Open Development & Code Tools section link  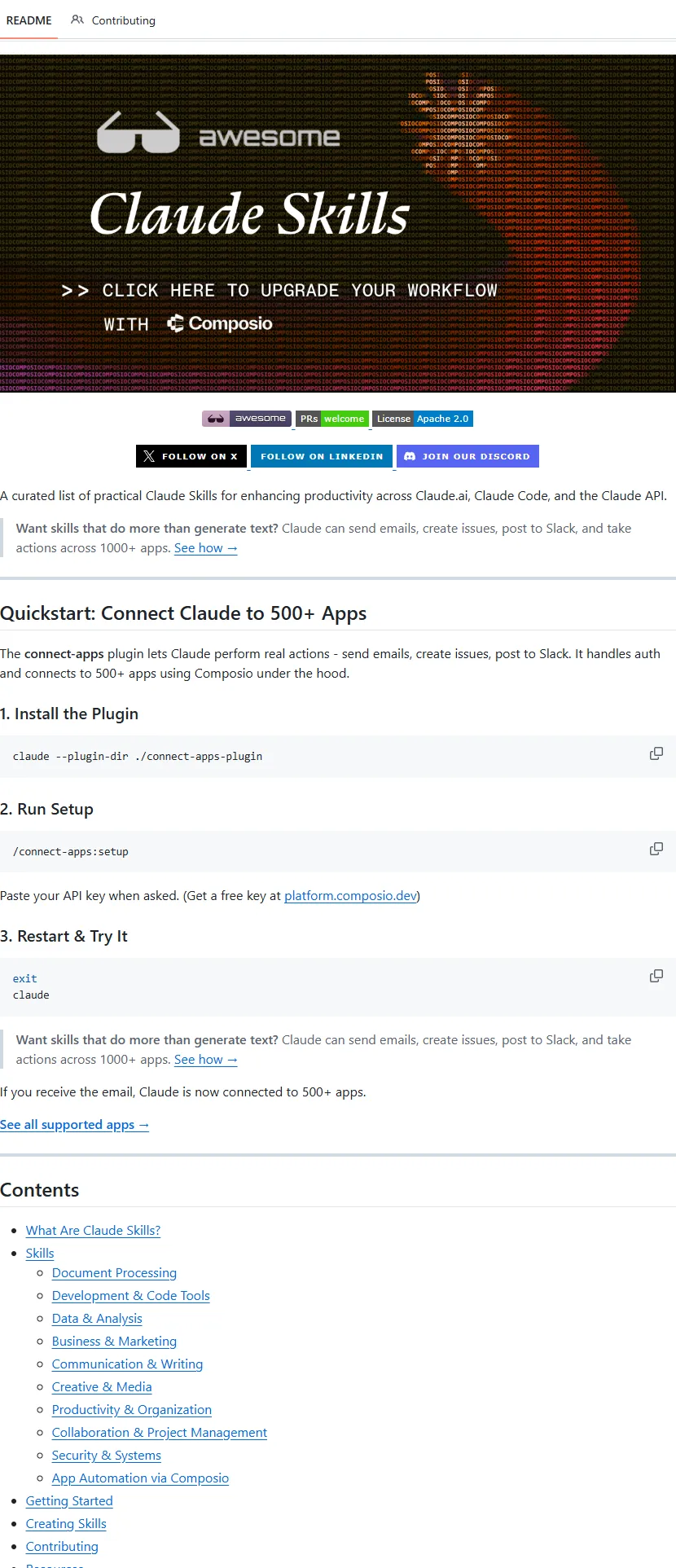(130, 1296)
